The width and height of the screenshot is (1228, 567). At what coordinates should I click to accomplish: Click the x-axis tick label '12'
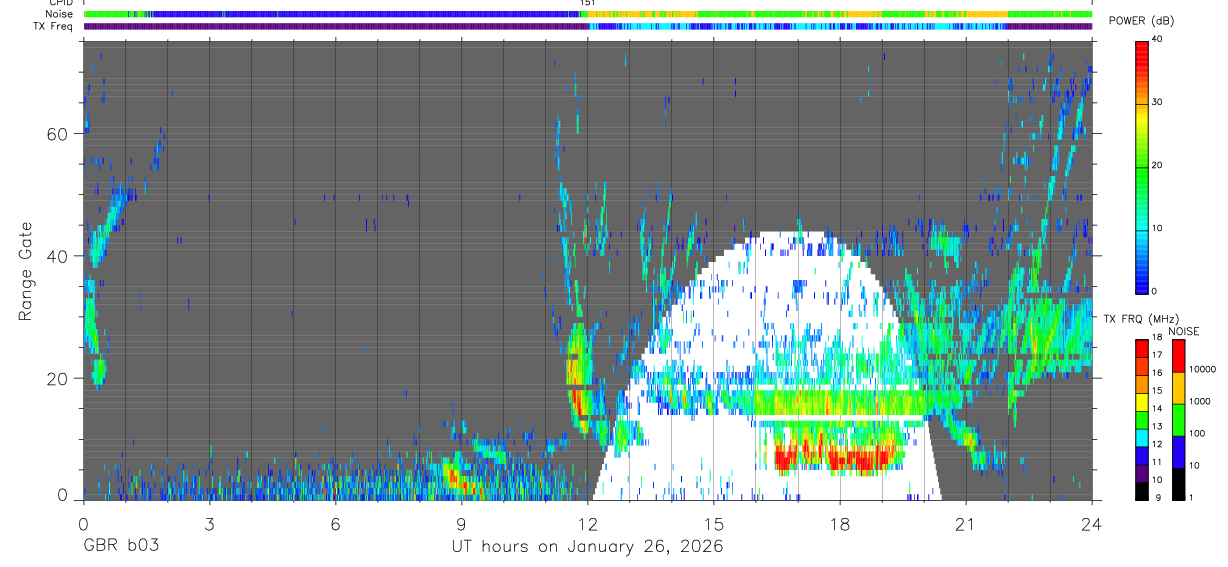[x=587, y=523]
